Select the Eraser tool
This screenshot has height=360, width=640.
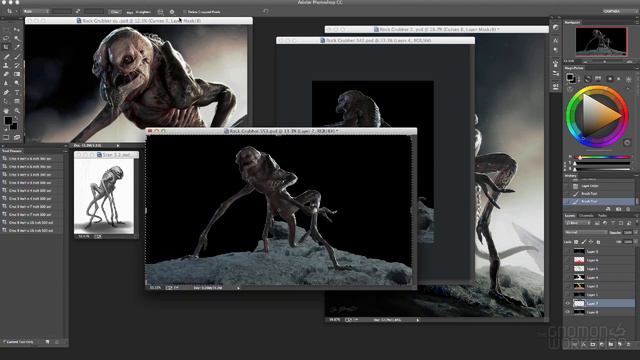pos(6,74)
